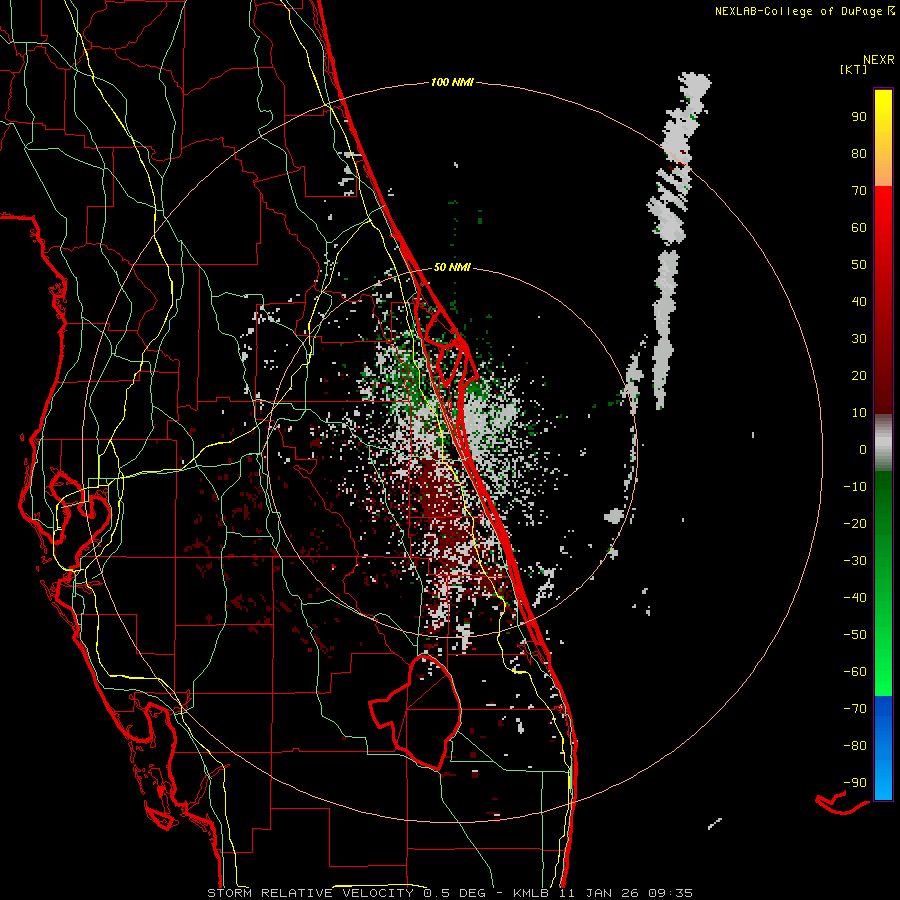Click the 100 NMI range ring label

tap(452, 83)
